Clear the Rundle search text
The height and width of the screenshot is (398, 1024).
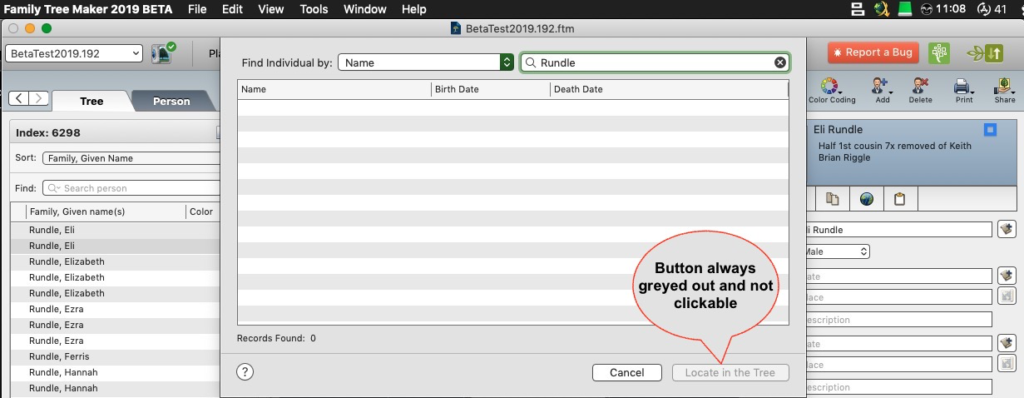[x=780, y=62]
